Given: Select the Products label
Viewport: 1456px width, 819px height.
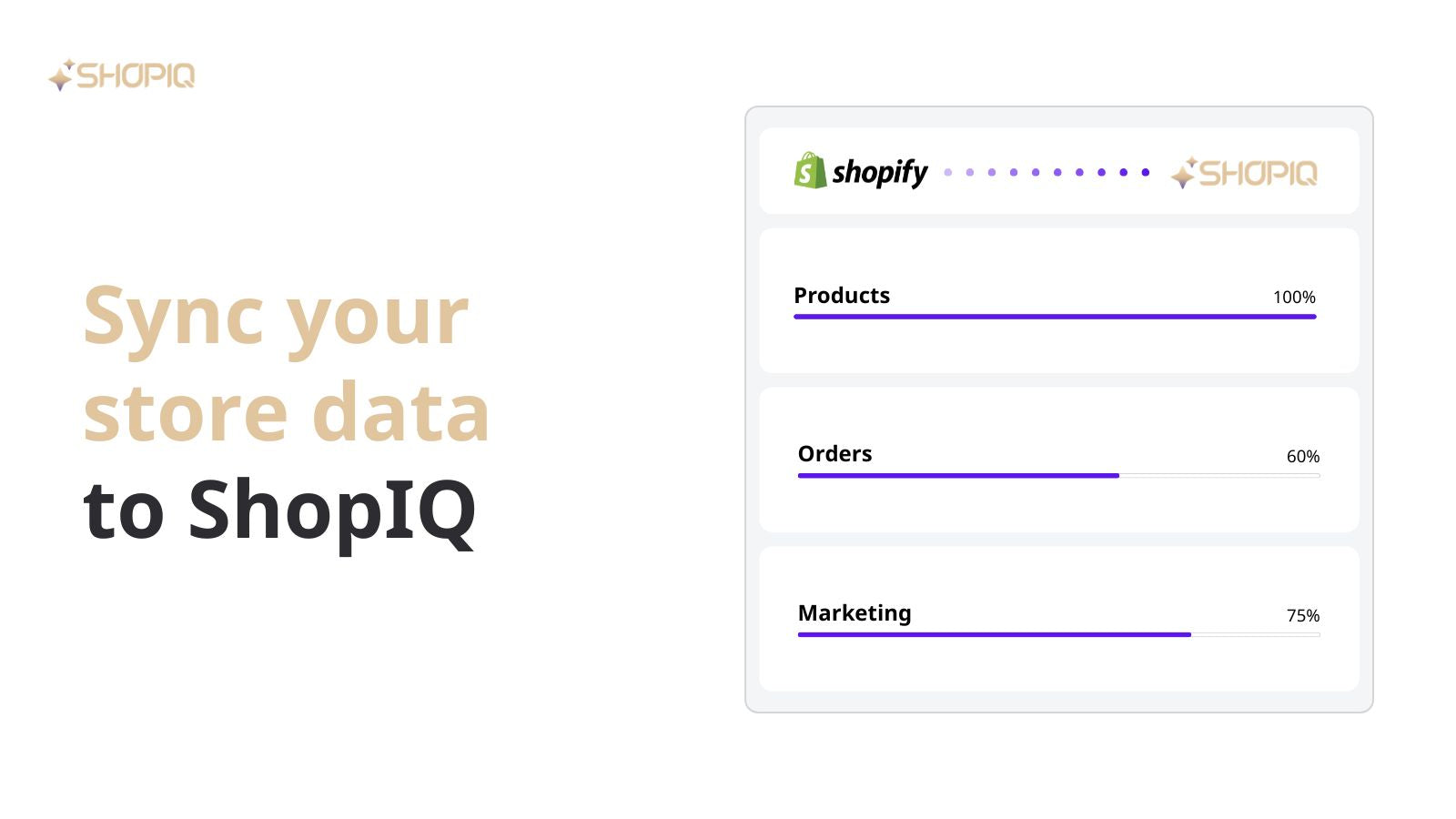Looking at the screenshot, I should point(842,296).
